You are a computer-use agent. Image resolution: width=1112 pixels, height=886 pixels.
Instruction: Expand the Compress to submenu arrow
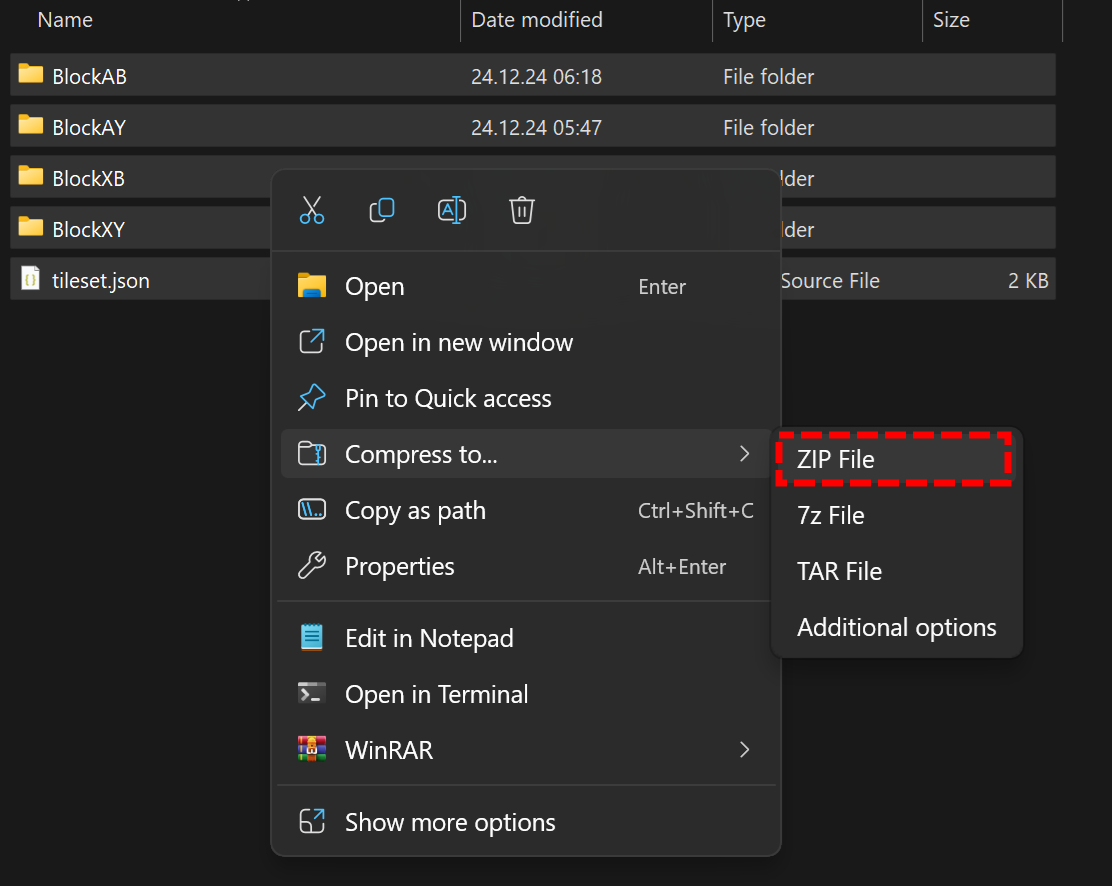745,454
